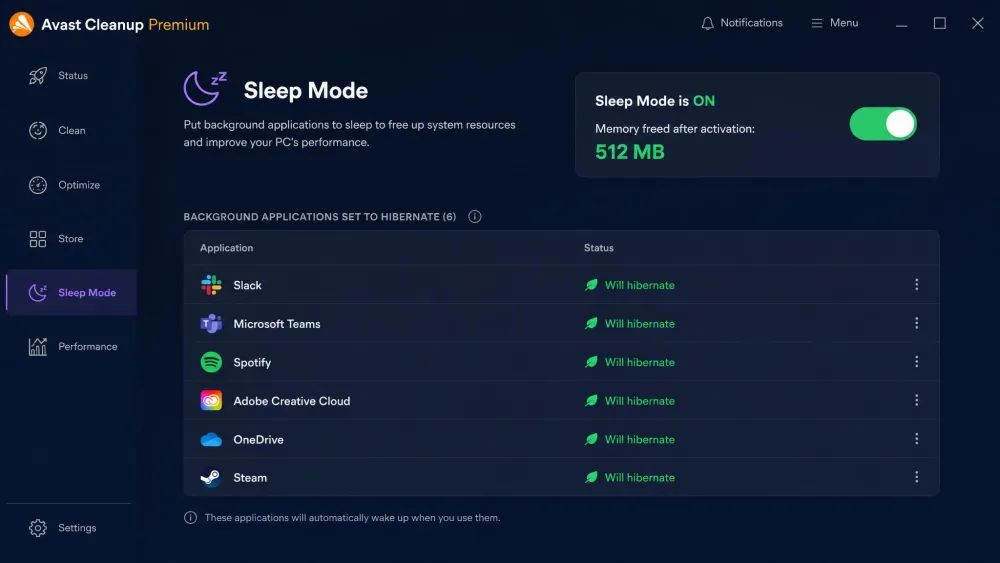Click the Performance chart icon
1000x563 pixels.
click(38, 346)
